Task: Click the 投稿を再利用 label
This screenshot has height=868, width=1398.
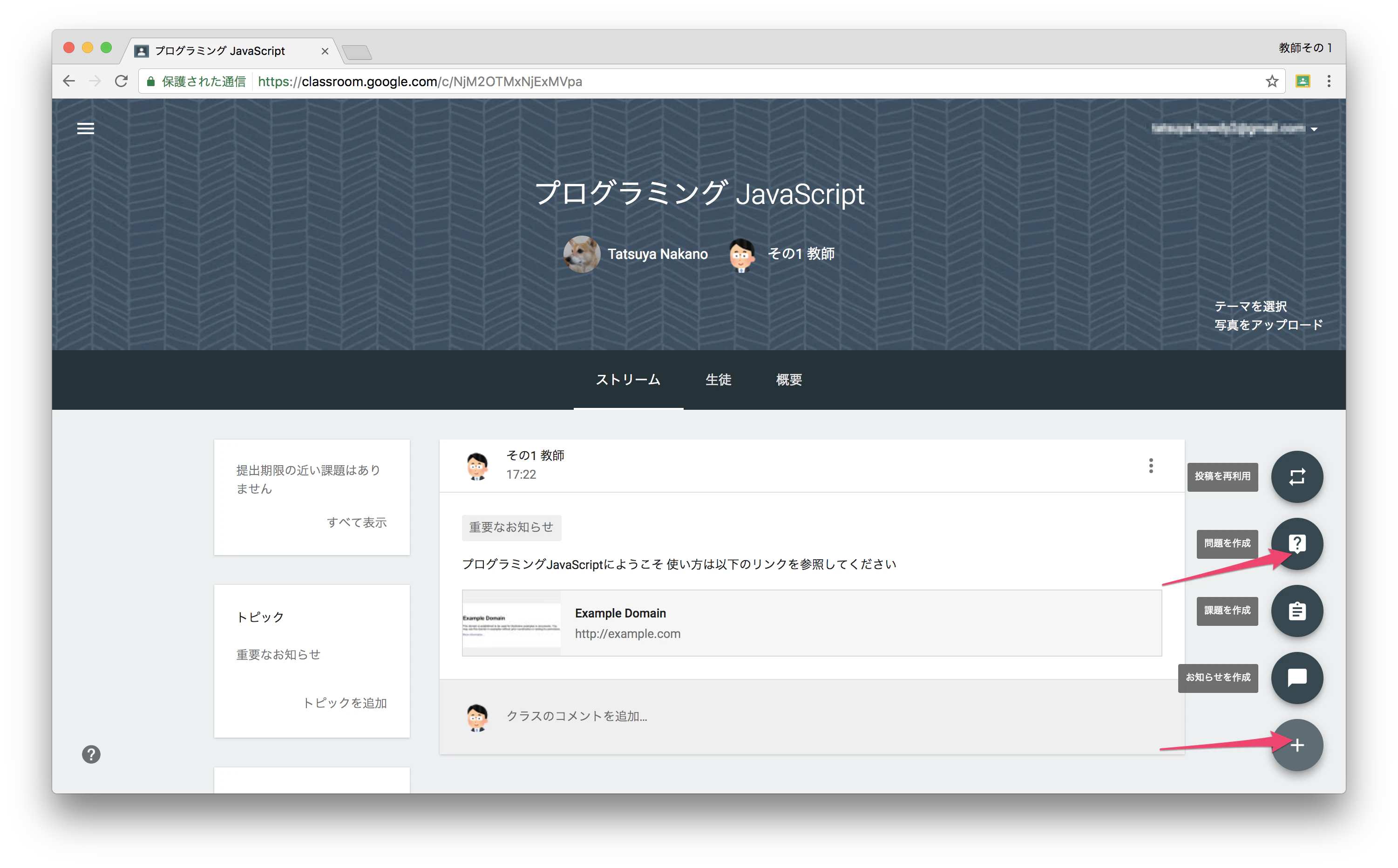Action: pos(1222,476)
